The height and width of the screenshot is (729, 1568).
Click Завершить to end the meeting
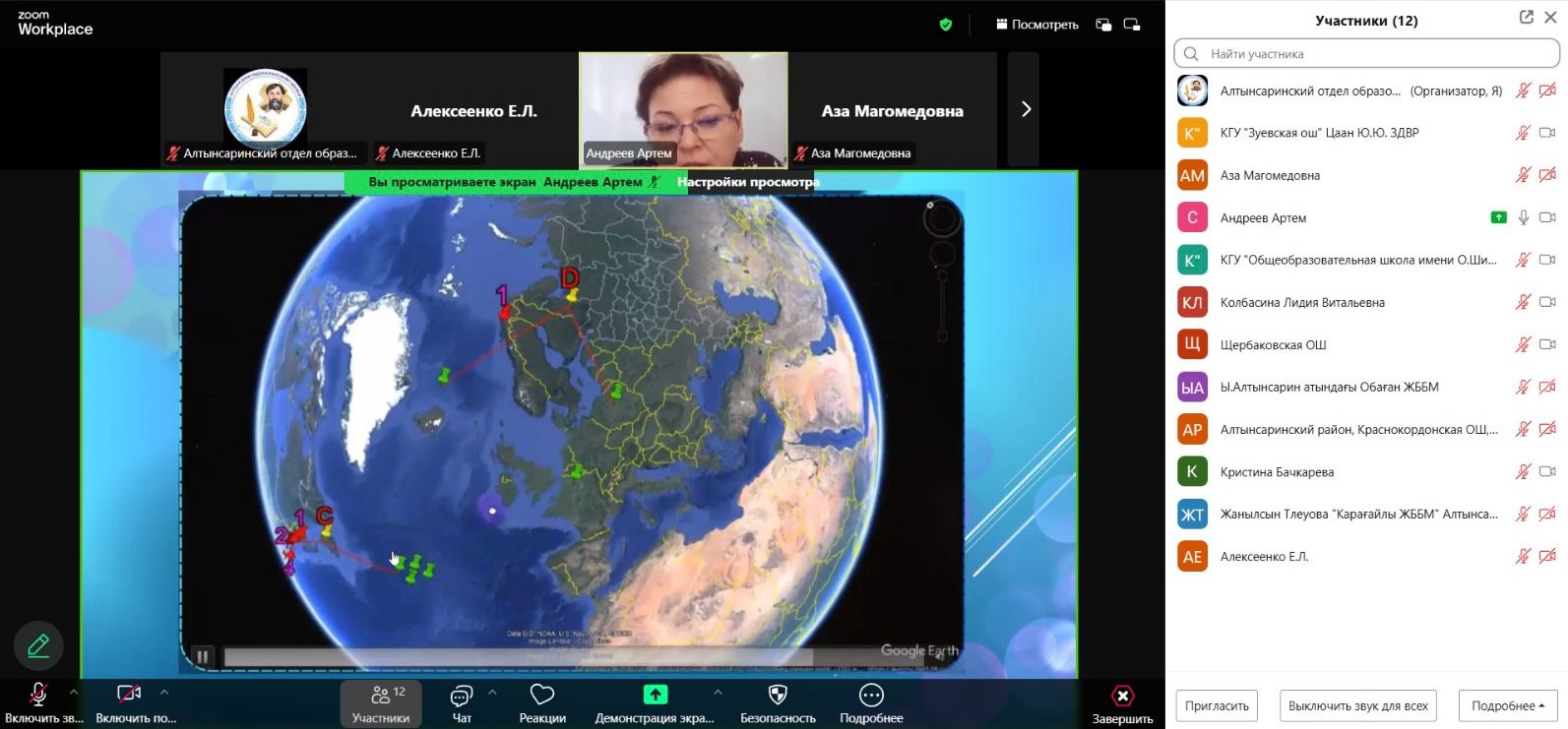click(x=1122, y=704)
